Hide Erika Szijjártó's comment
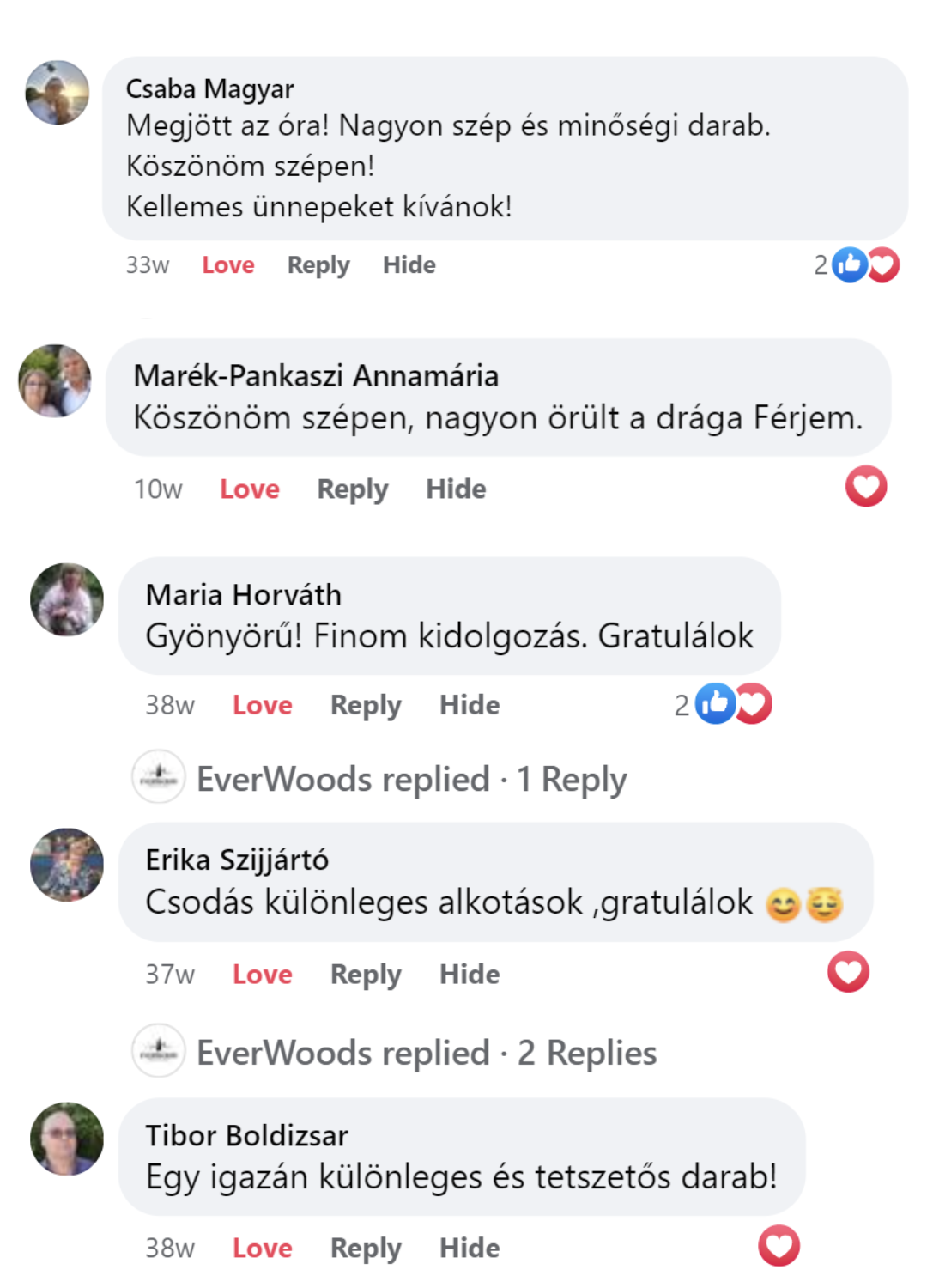The width and height of the screenshot is (927, 1288). (470, 974)
